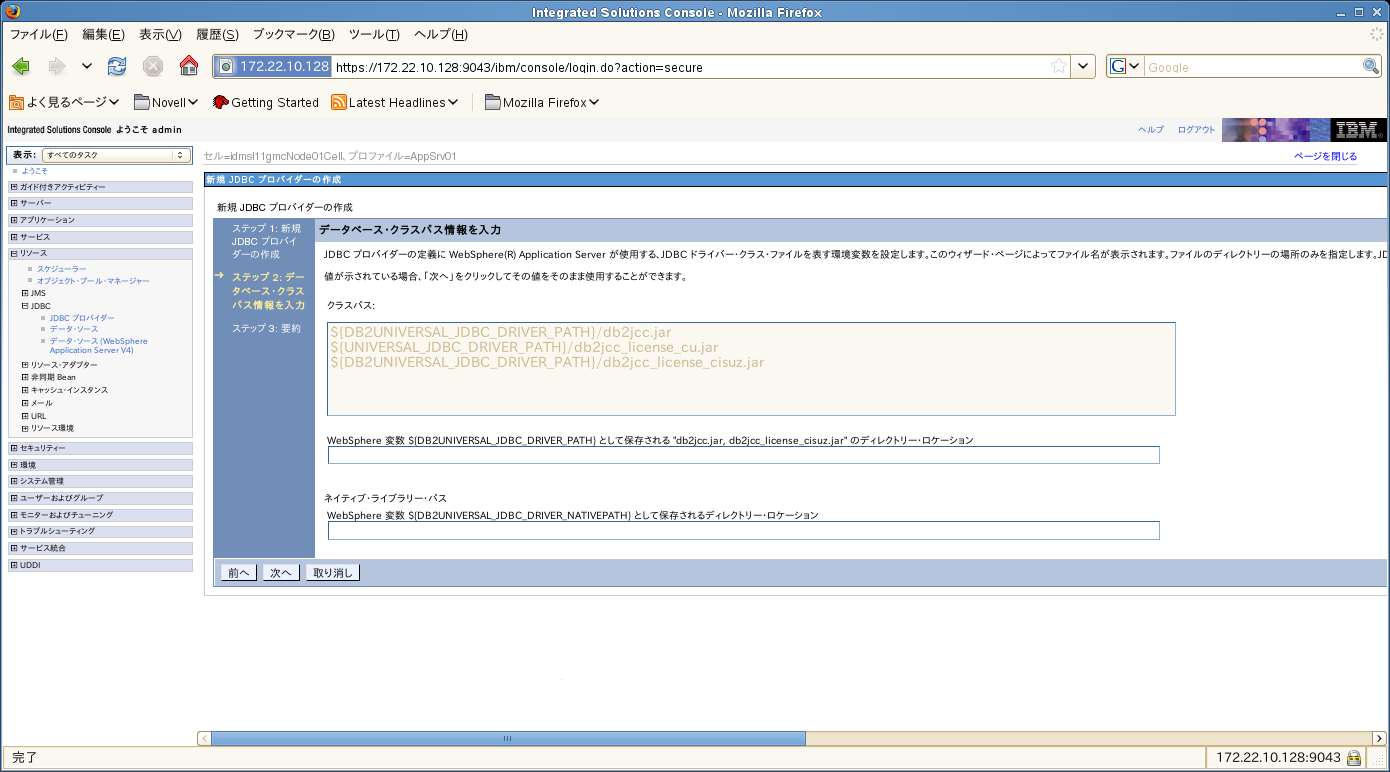Click the forward navigation arrow
The image size is (1390, 772).
pyautogui.click(x=56, y=67)
